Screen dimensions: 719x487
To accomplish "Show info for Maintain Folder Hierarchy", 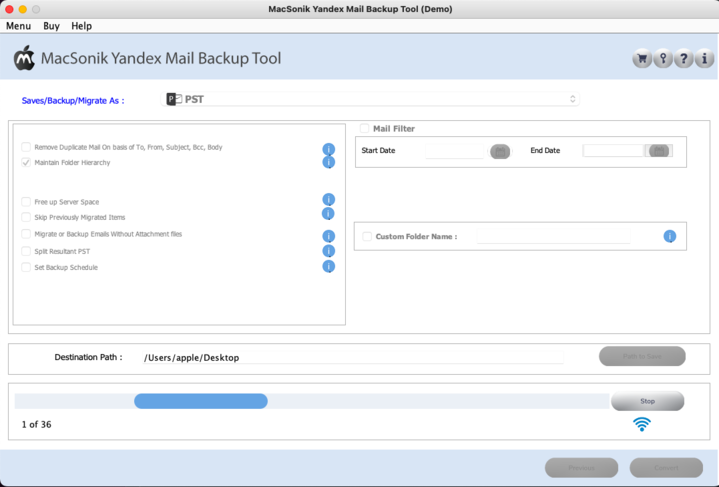I will click(x=328, y=162).
